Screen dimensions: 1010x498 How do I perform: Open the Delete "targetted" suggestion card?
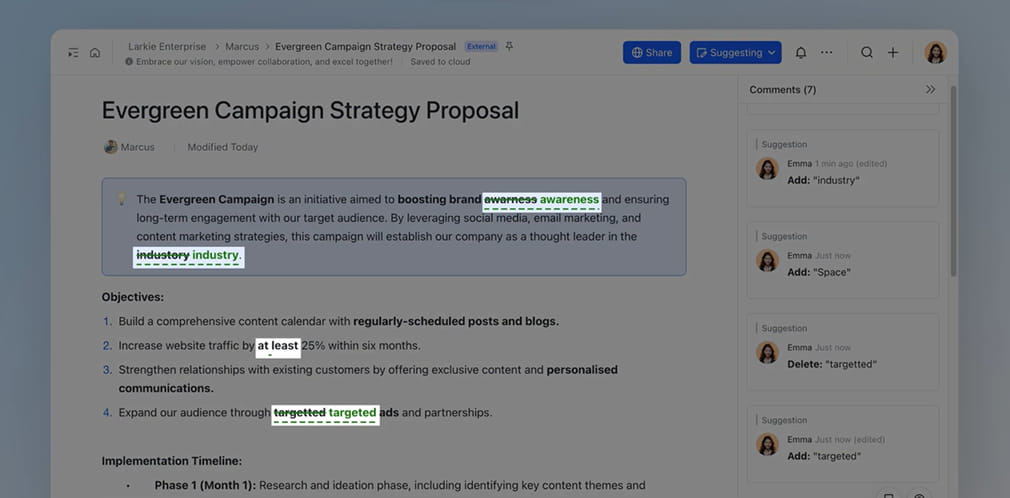pyautogui.click(x=842, y=352)
